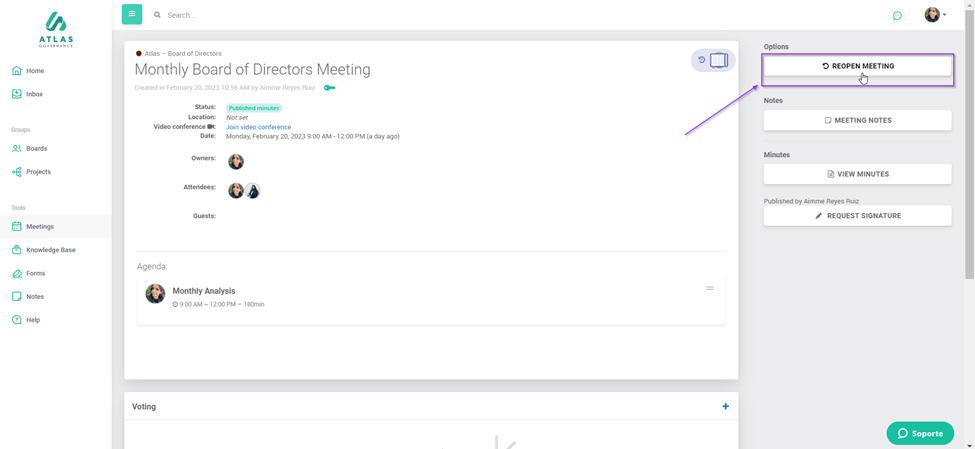Open the chat messages icon
Viewport: 975px width, 449px height.
(x=897, y=15)
